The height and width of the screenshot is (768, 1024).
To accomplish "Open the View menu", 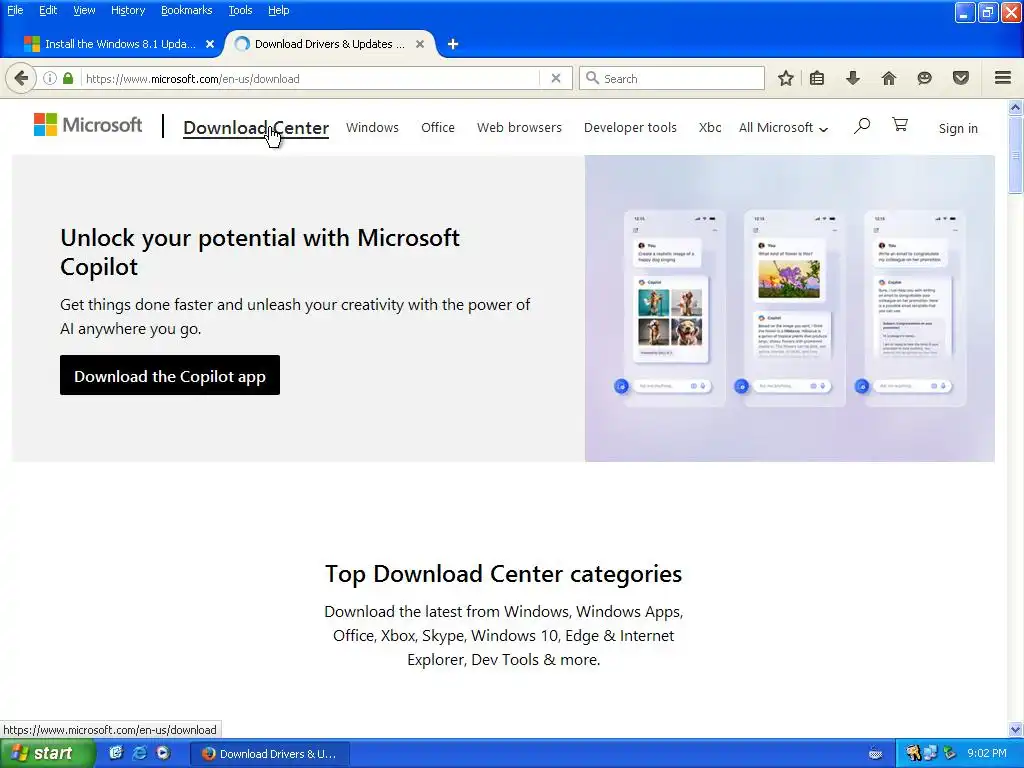I will (x=84, y=10).
